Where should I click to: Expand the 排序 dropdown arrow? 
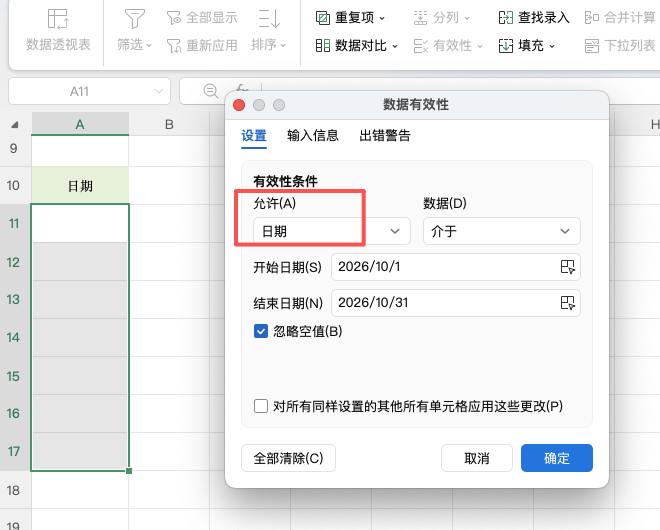point(283,45)
